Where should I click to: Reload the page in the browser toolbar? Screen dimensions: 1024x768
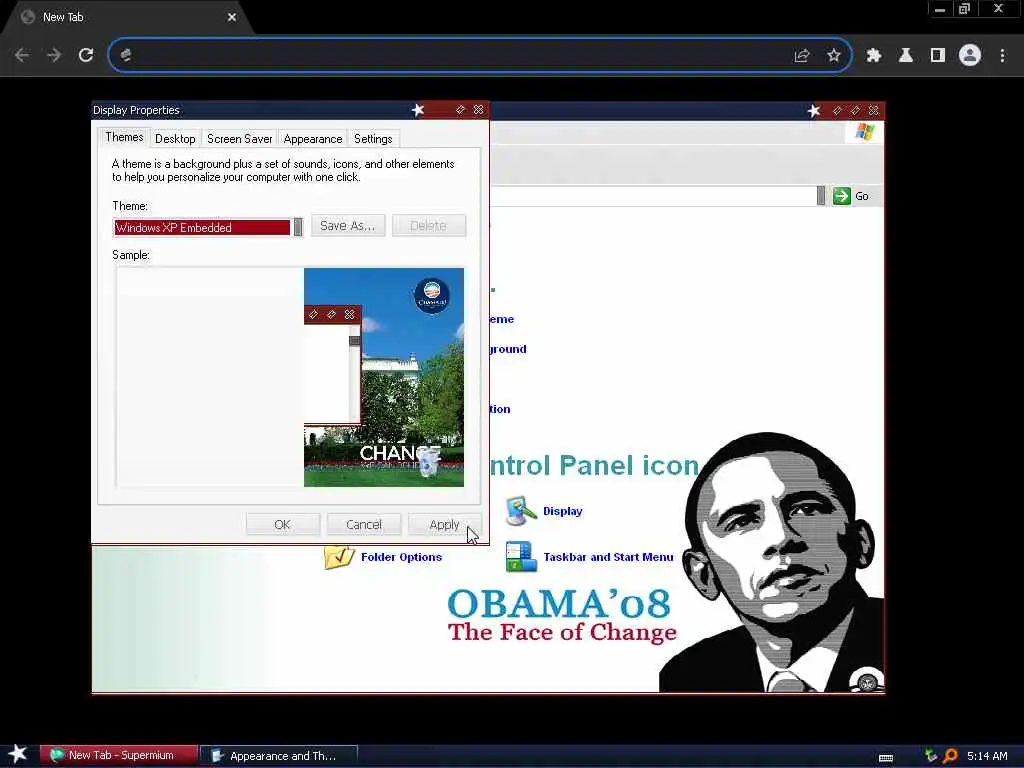click(x=86, y=56)
